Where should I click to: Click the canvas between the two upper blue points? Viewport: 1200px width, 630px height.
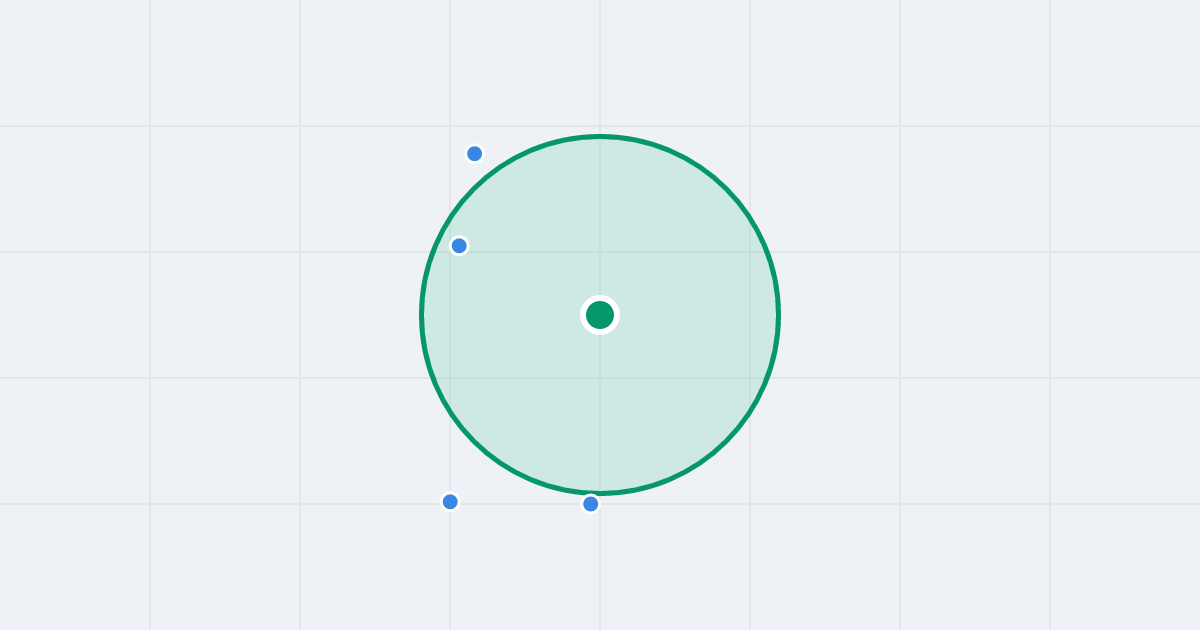[467, 200]
